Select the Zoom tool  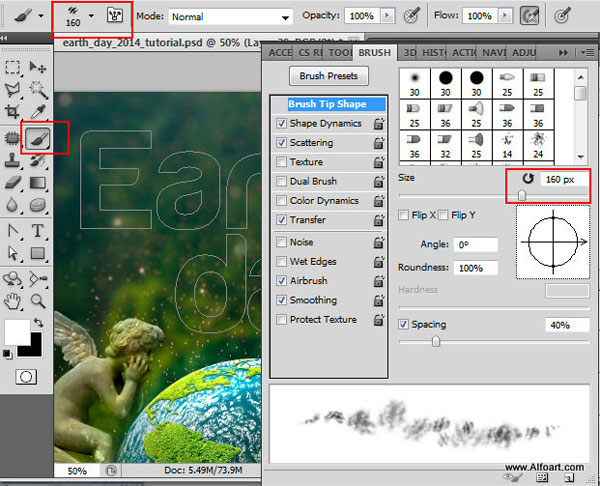point(38,301)
